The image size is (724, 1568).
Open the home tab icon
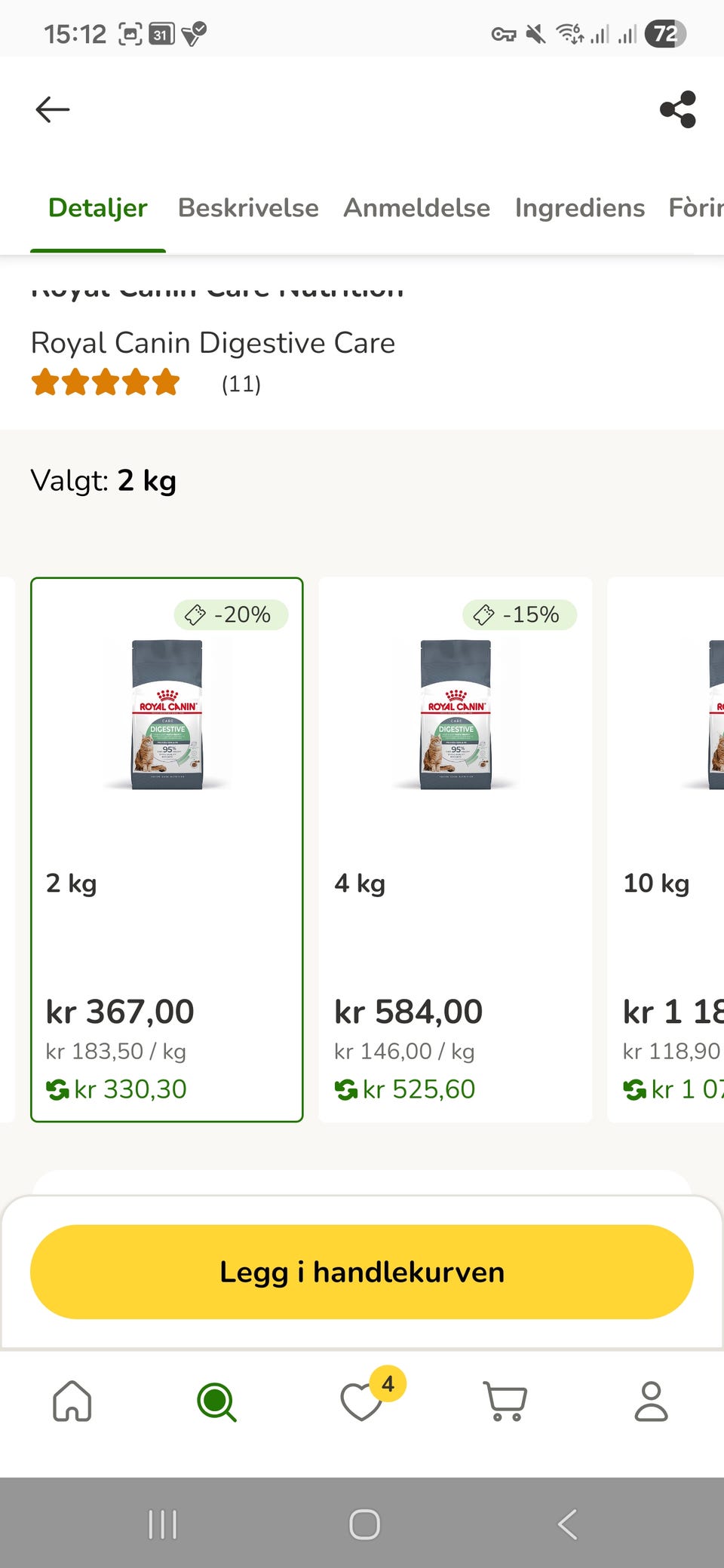pos(72,1401)
